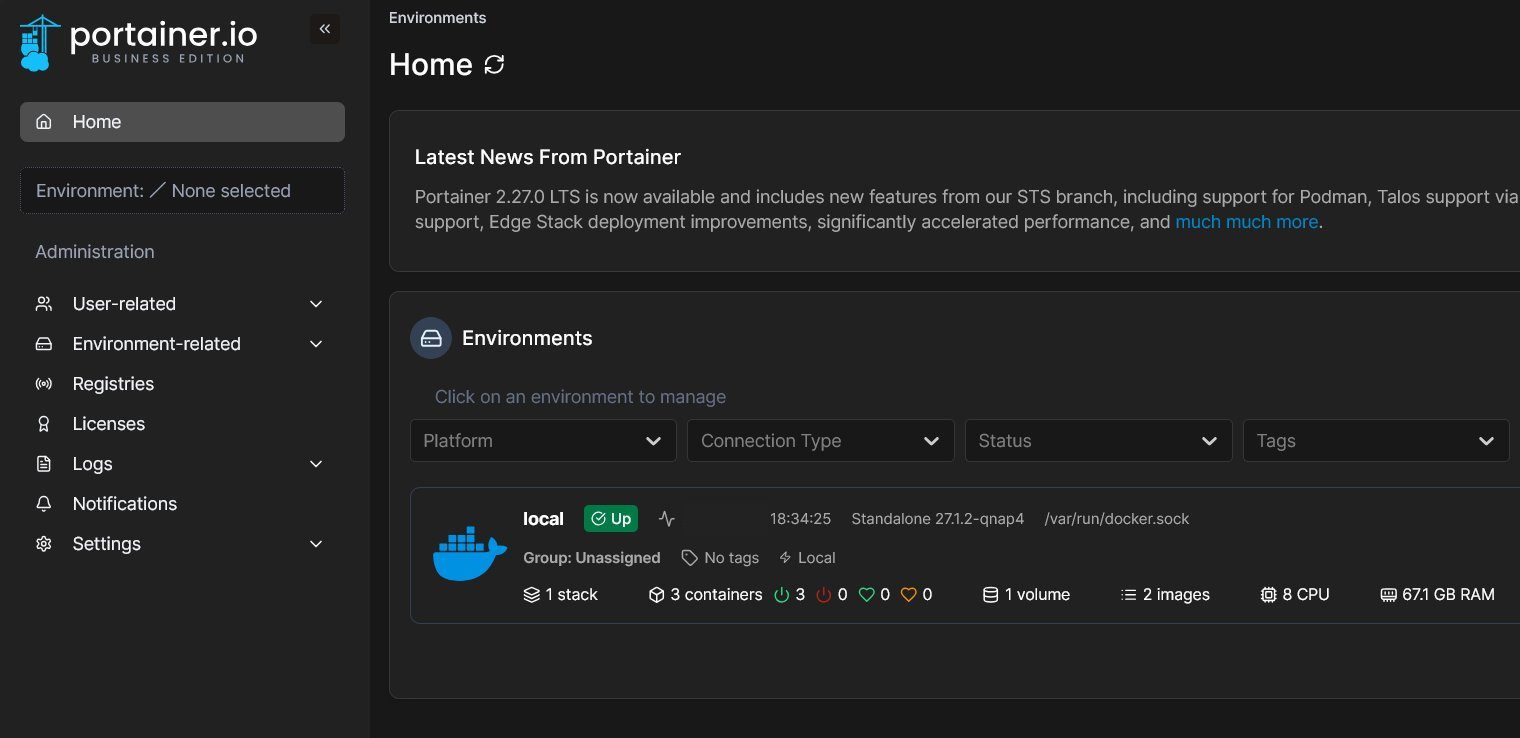Click the RAM memory icon
Image resolution: width=1520 pixels, height=738 pixels.
[x=1388, y=594]
